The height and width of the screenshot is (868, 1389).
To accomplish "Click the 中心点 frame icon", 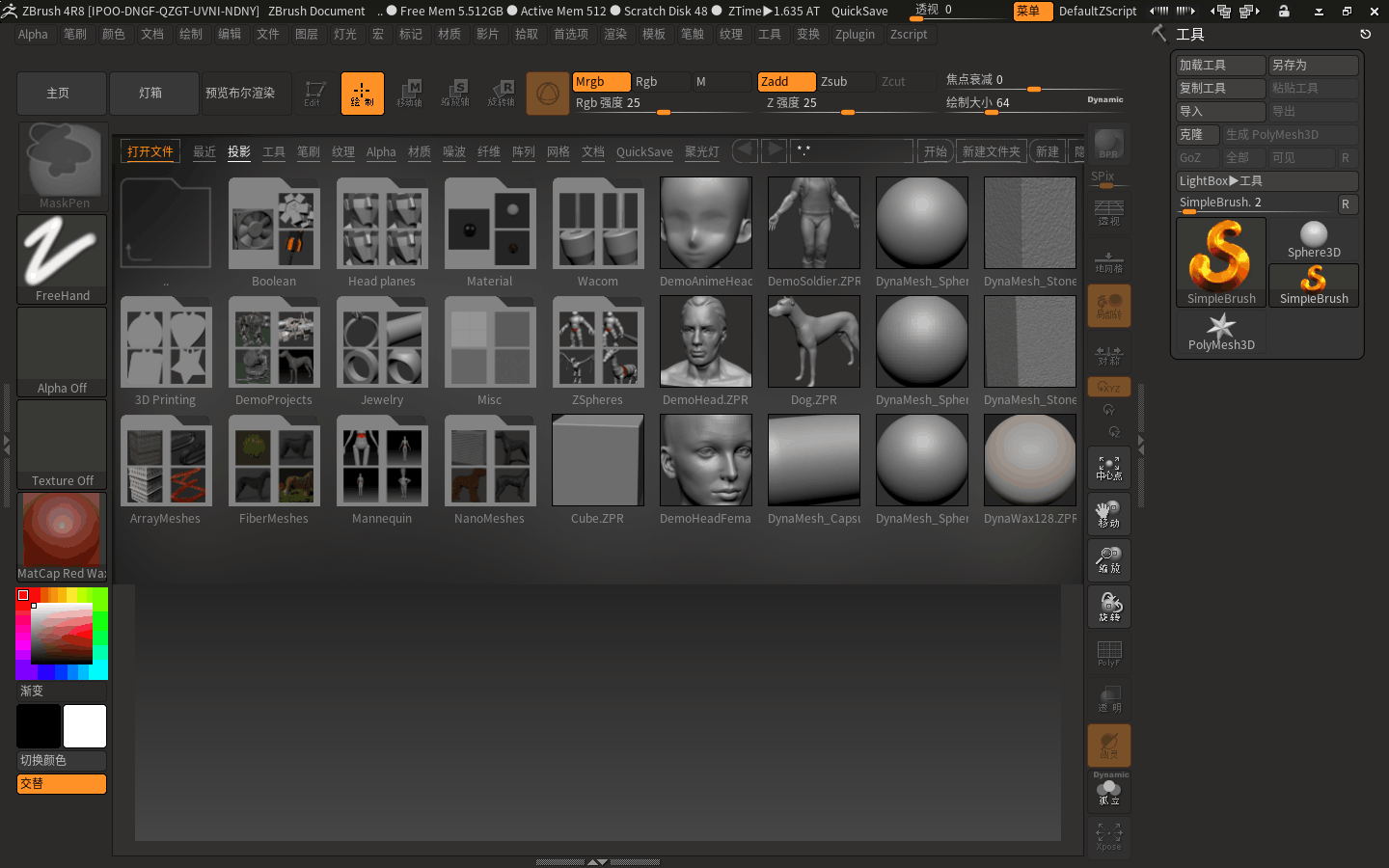I will coord(1109,468).
